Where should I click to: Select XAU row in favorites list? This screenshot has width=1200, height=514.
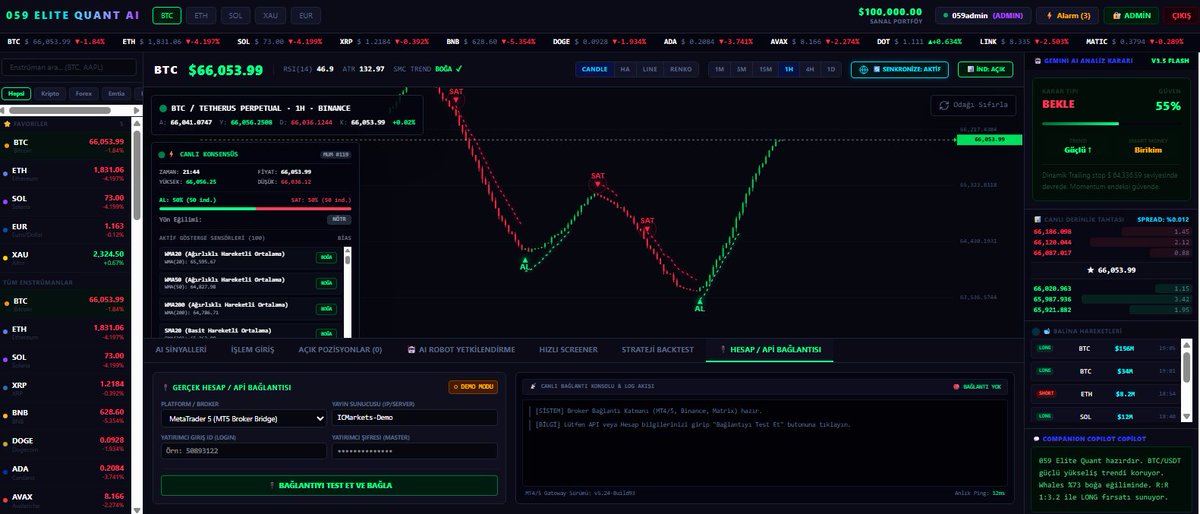pos(66,258)
